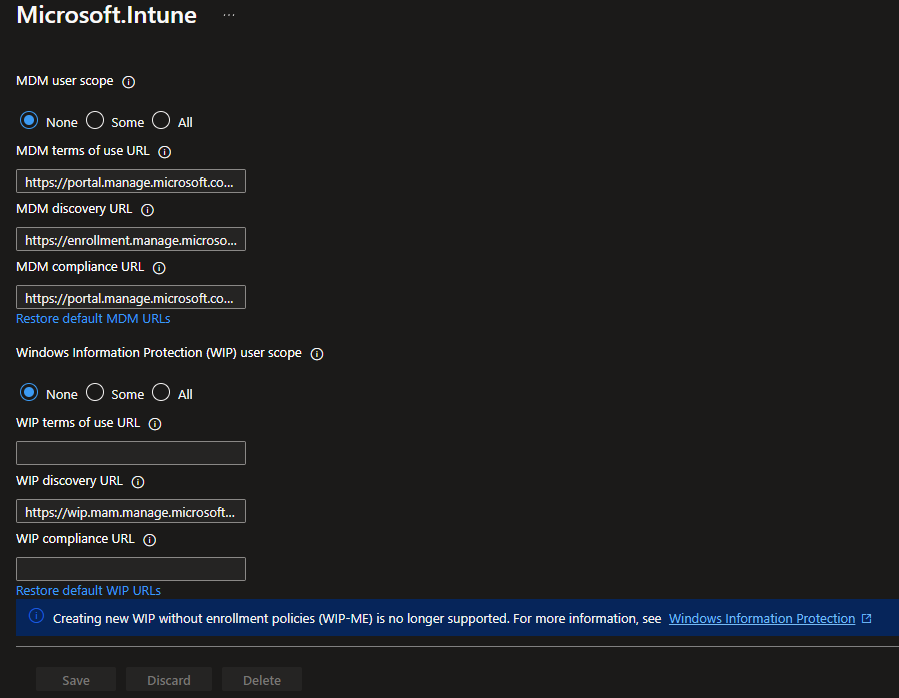This screenshot has width=899, height=698.
Task: Click the info icon in the WIP-ME banner
Action: click(x=36, y=616)
